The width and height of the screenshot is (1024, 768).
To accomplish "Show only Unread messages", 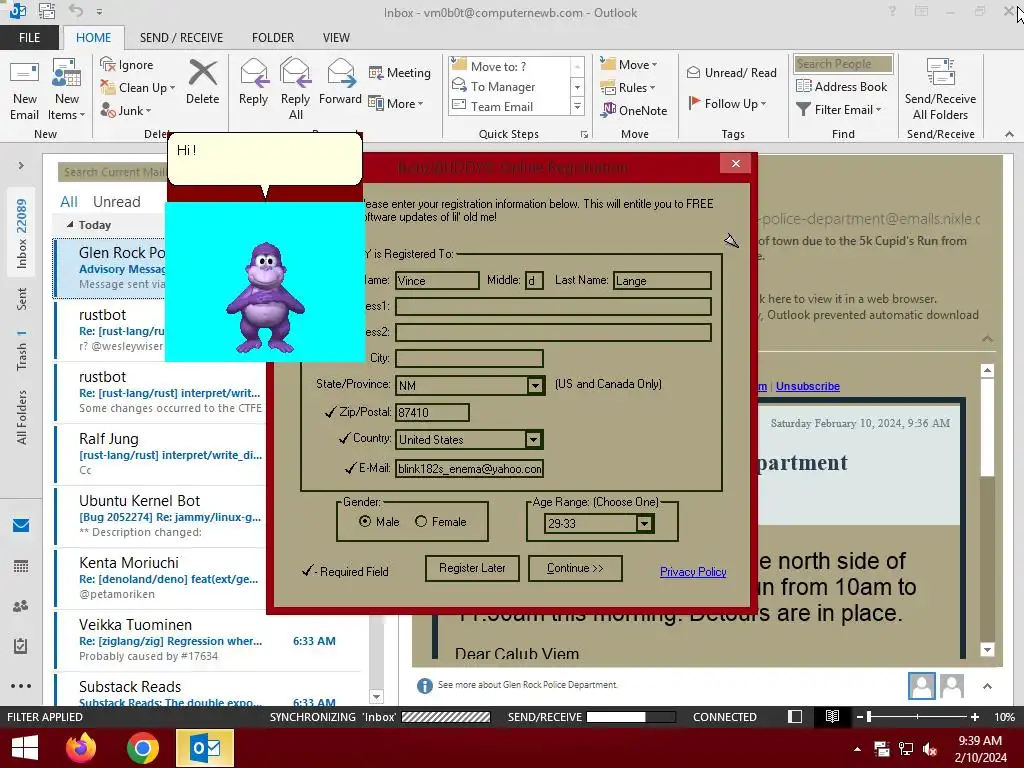I will click(x=116, y=202).
